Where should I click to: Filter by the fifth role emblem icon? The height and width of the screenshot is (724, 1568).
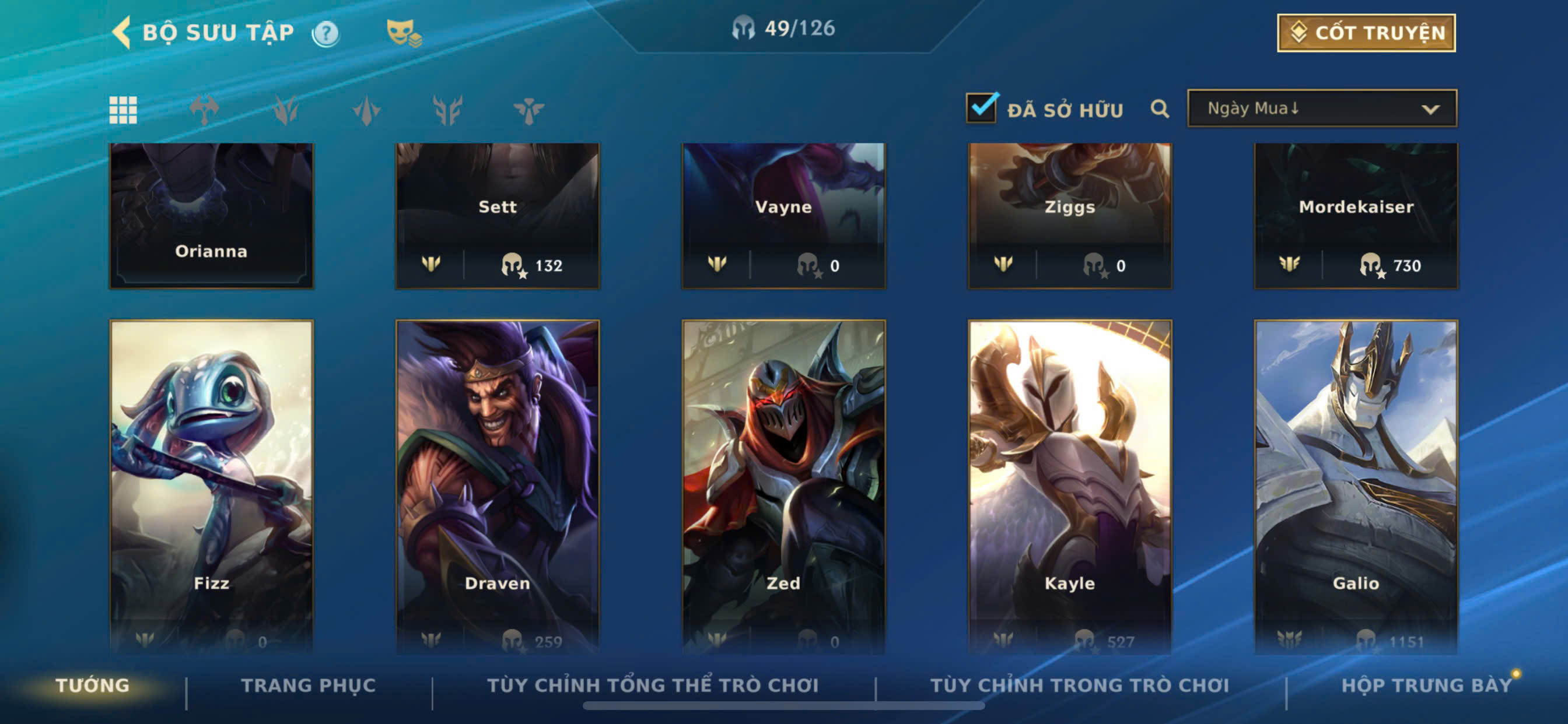click(528, 110)
